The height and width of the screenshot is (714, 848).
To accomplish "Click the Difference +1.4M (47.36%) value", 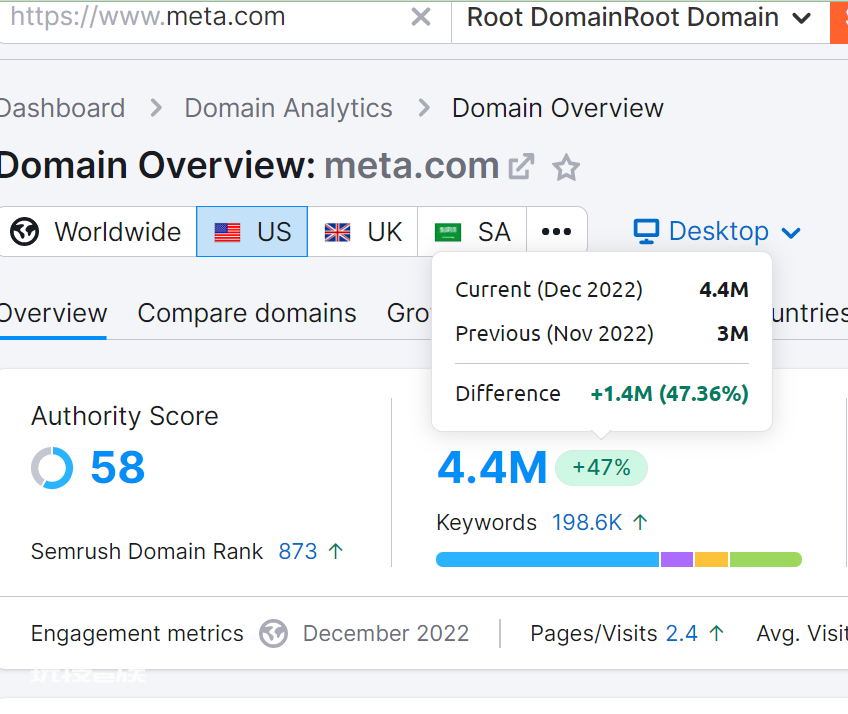I will pos(670,394).
